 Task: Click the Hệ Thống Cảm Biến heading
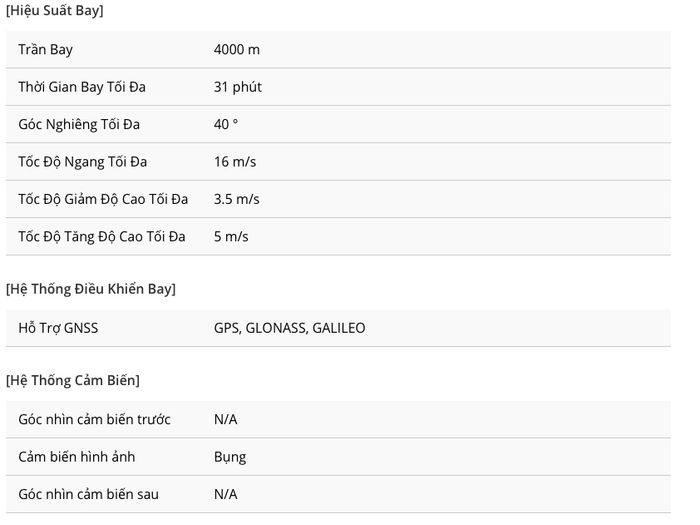point(73,380)
